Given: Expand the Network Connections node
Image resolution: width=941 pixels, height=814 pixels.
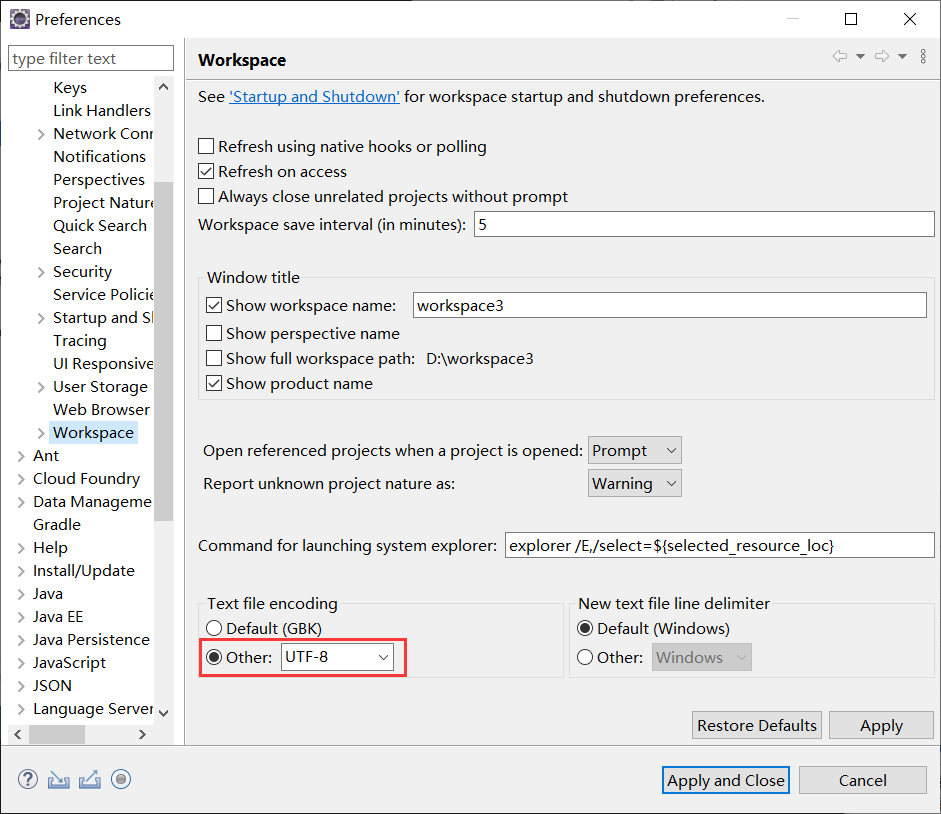Looking at the screenshot, I should [41, 134].
